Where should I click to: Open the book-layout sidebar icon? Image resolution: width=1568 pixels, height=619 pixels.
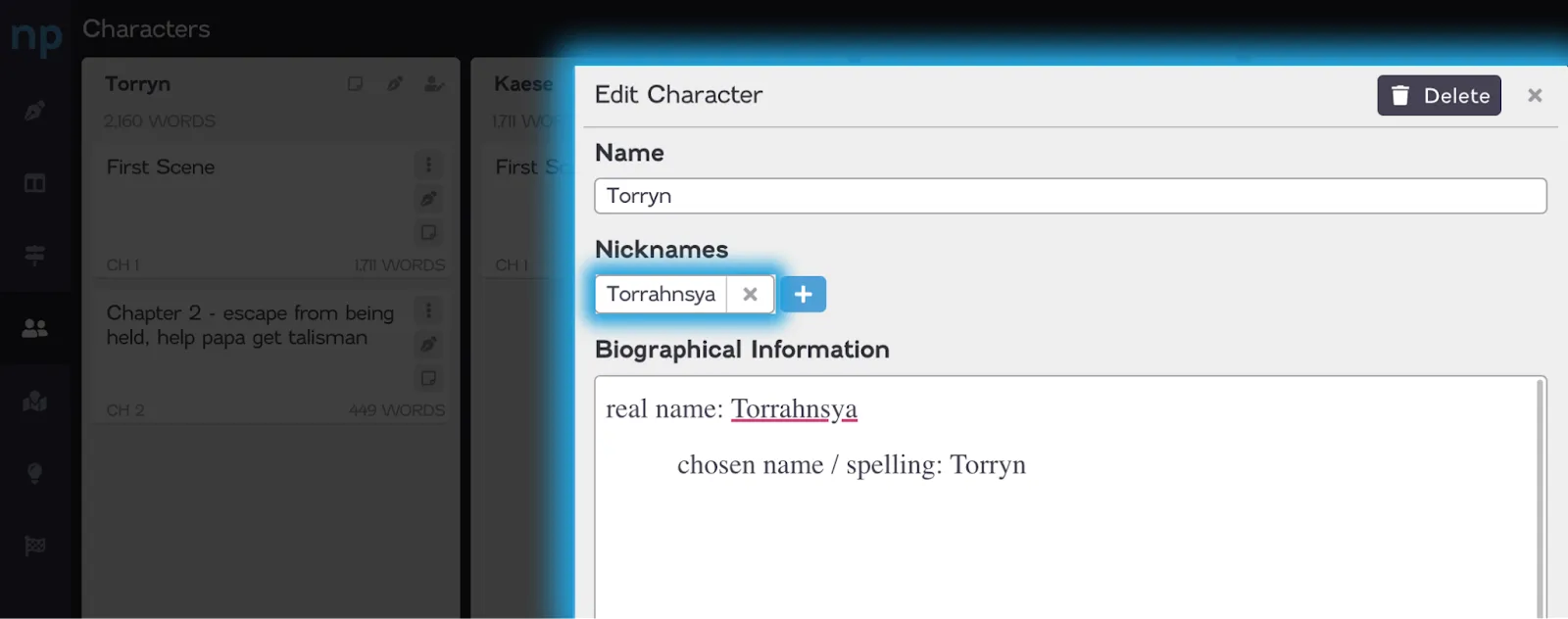(x=35, y=183)
